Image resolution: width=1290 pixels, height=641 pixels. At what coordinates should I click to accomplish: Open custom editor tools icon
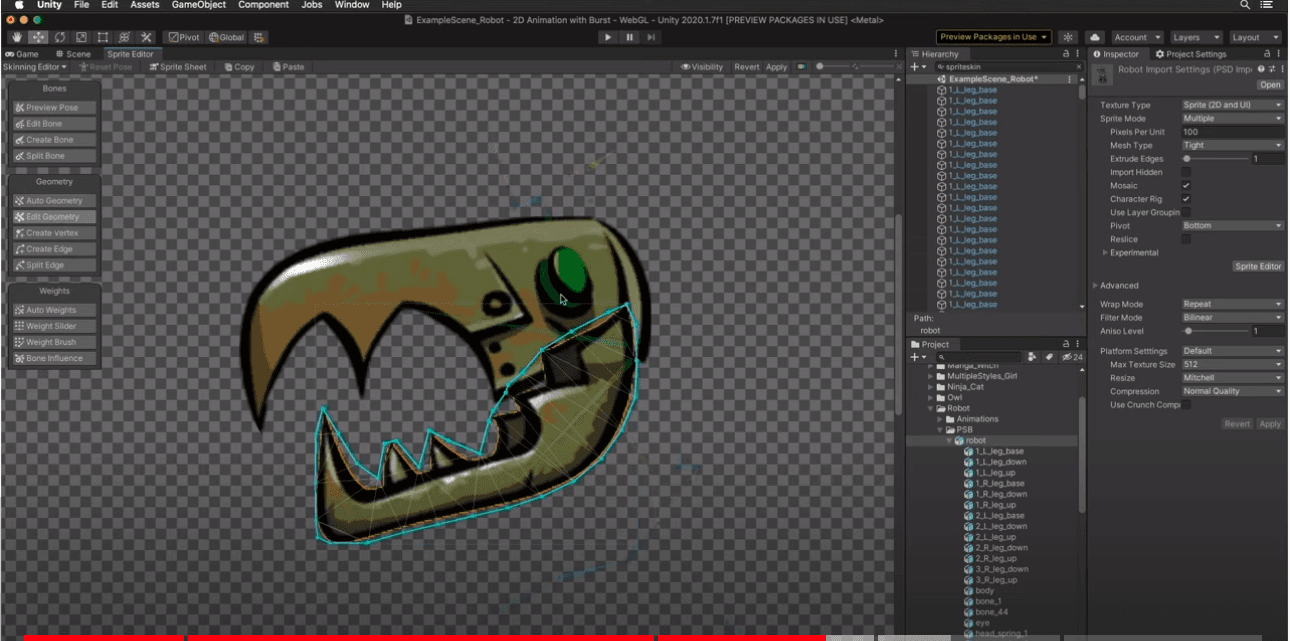146,37
